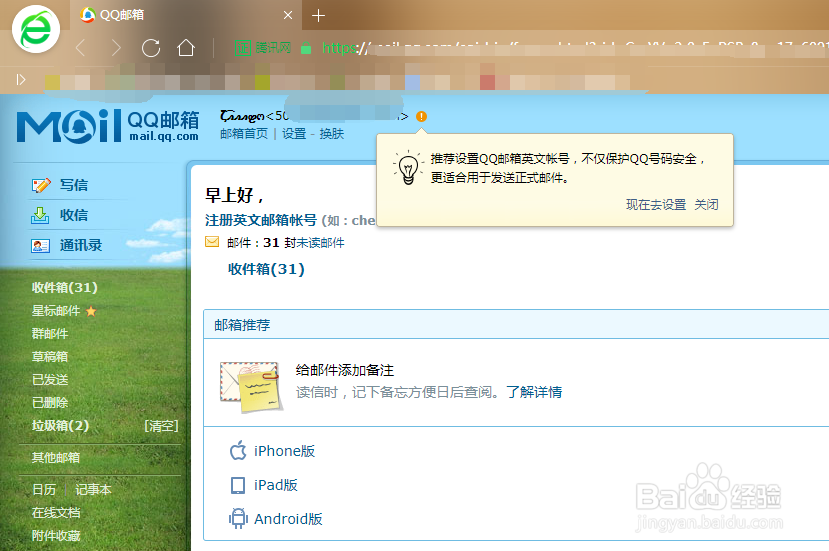Click the address bar URL
Viewport: 829px width, 551px height.
pos(574,48)
